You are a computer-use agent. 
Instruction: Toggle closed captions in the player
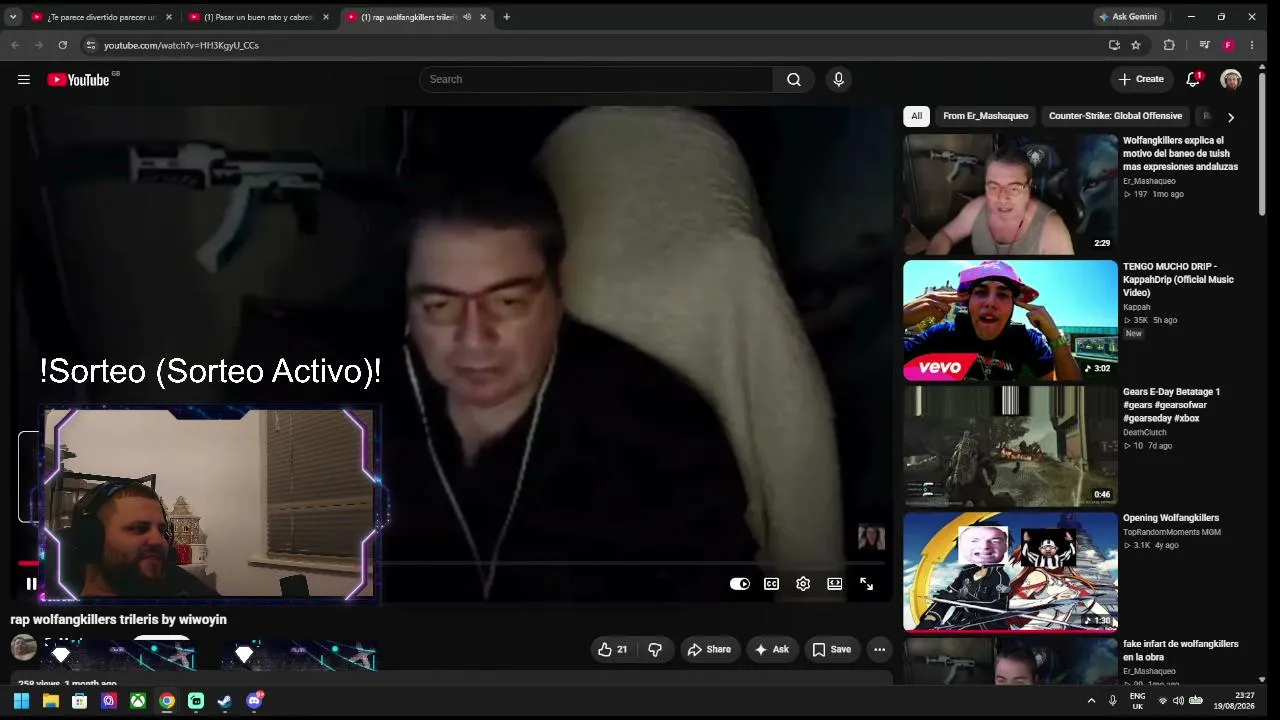[772, 584]
